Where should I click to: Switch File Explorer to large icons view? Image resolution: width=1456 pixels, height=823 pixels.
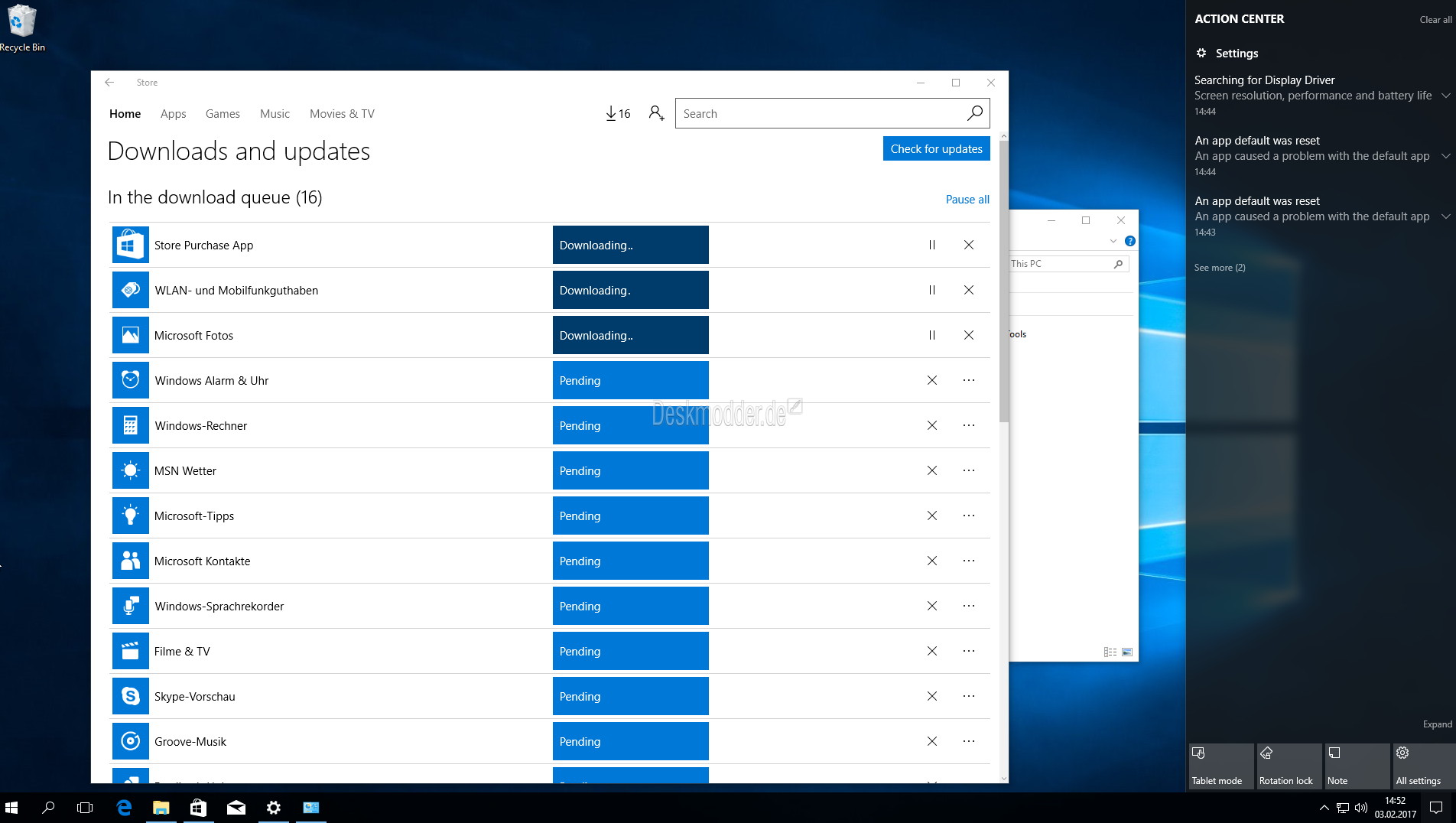point(1127,652)
